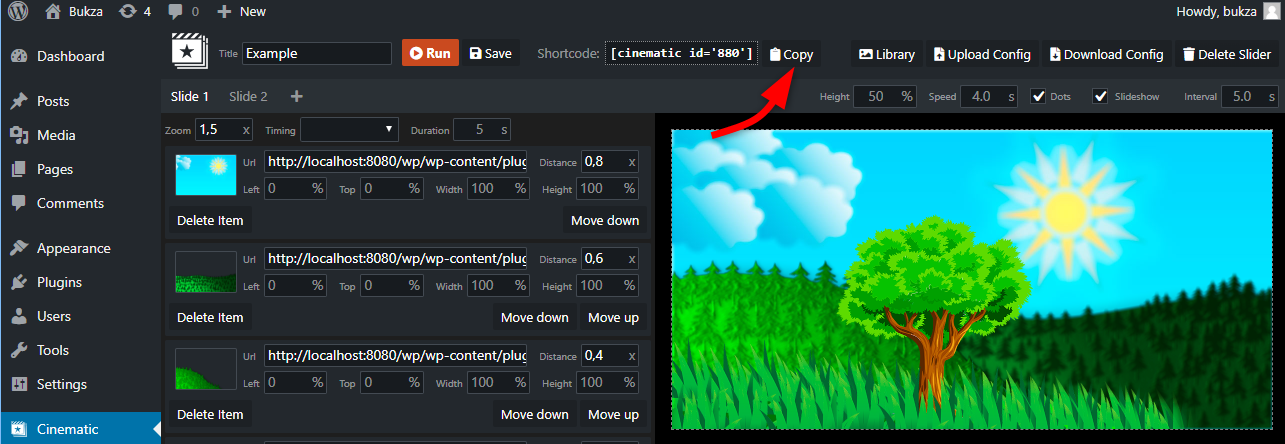1285x444 pixels.
Task: Add a new slide with plus icon
Action: [x=296, y=97]
